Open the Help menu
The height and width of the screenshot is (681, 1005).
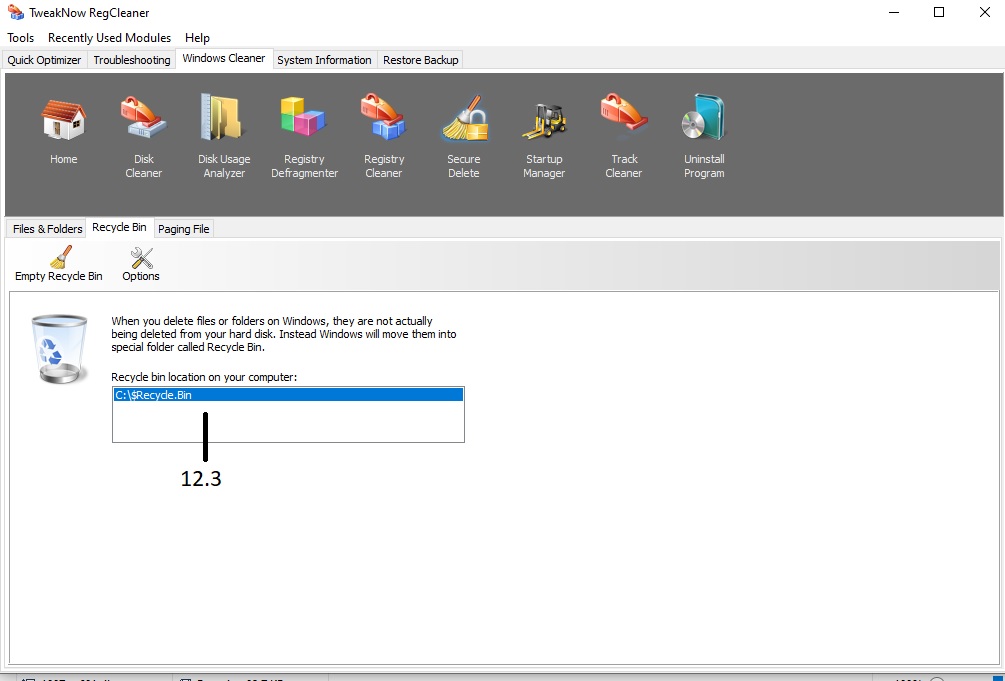coord(197,38)
